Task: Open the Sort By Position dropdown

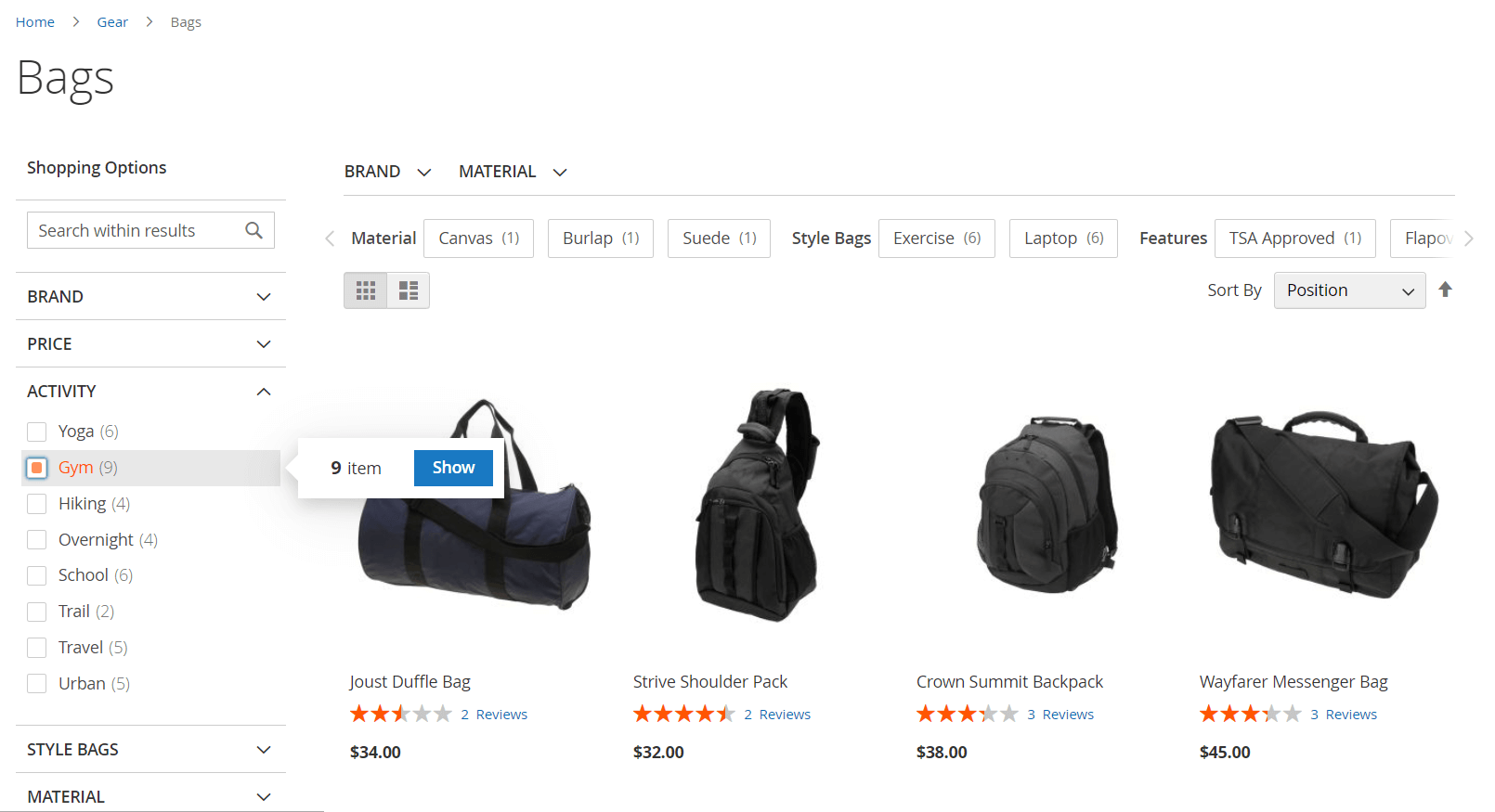Action: 1349,290
